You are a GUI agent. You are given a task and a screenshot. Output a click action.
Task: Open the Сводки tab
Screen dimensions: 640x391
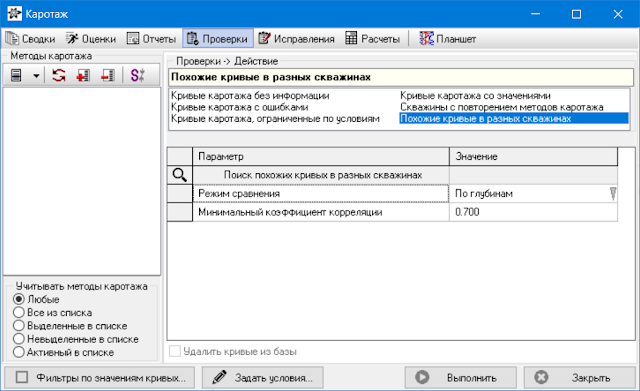click(30, 39)
